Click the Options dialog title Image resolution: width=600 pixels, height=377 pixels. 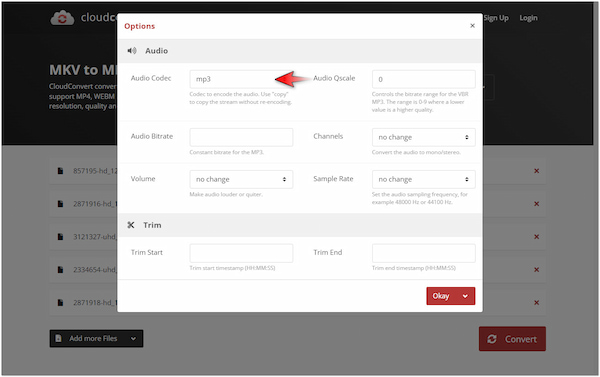coord(140,26)
